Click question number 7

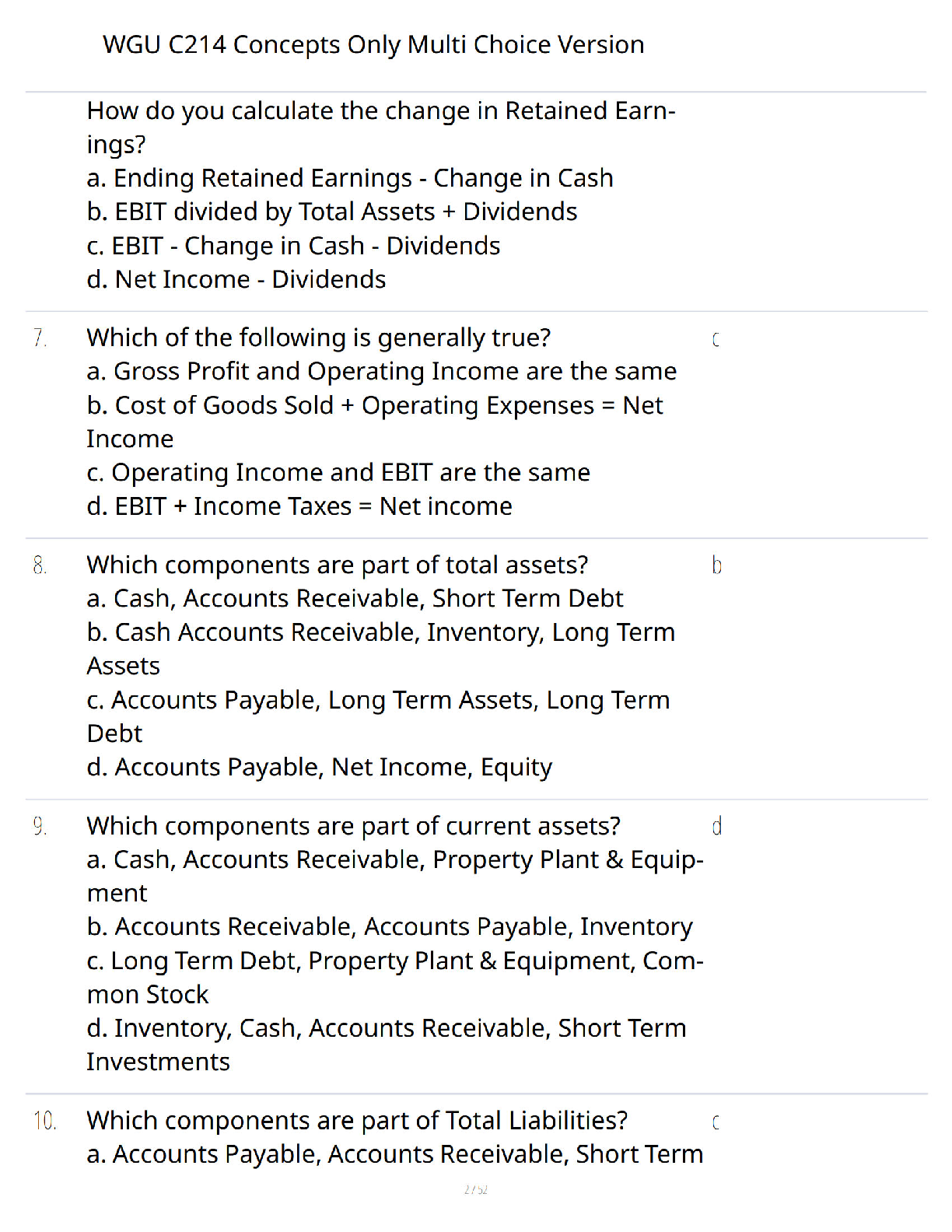point(40,338)
